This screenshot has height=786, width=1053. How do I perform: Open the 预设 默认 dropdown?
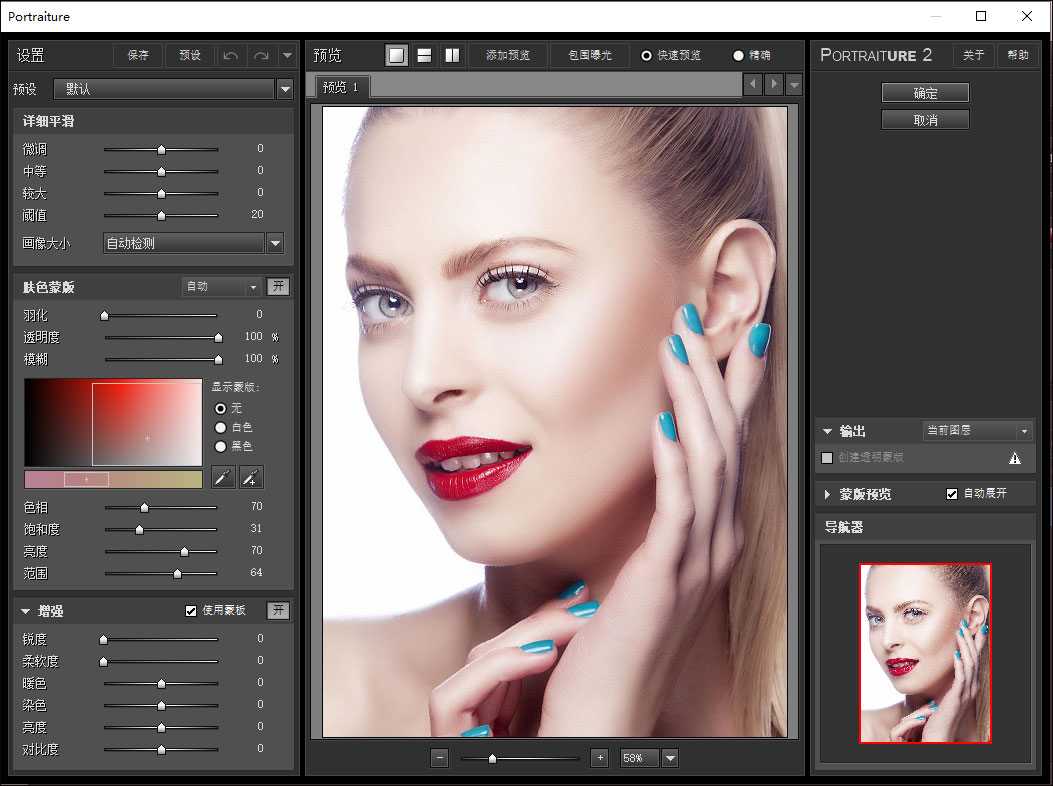pyautogui.click(x=285, y=89)
